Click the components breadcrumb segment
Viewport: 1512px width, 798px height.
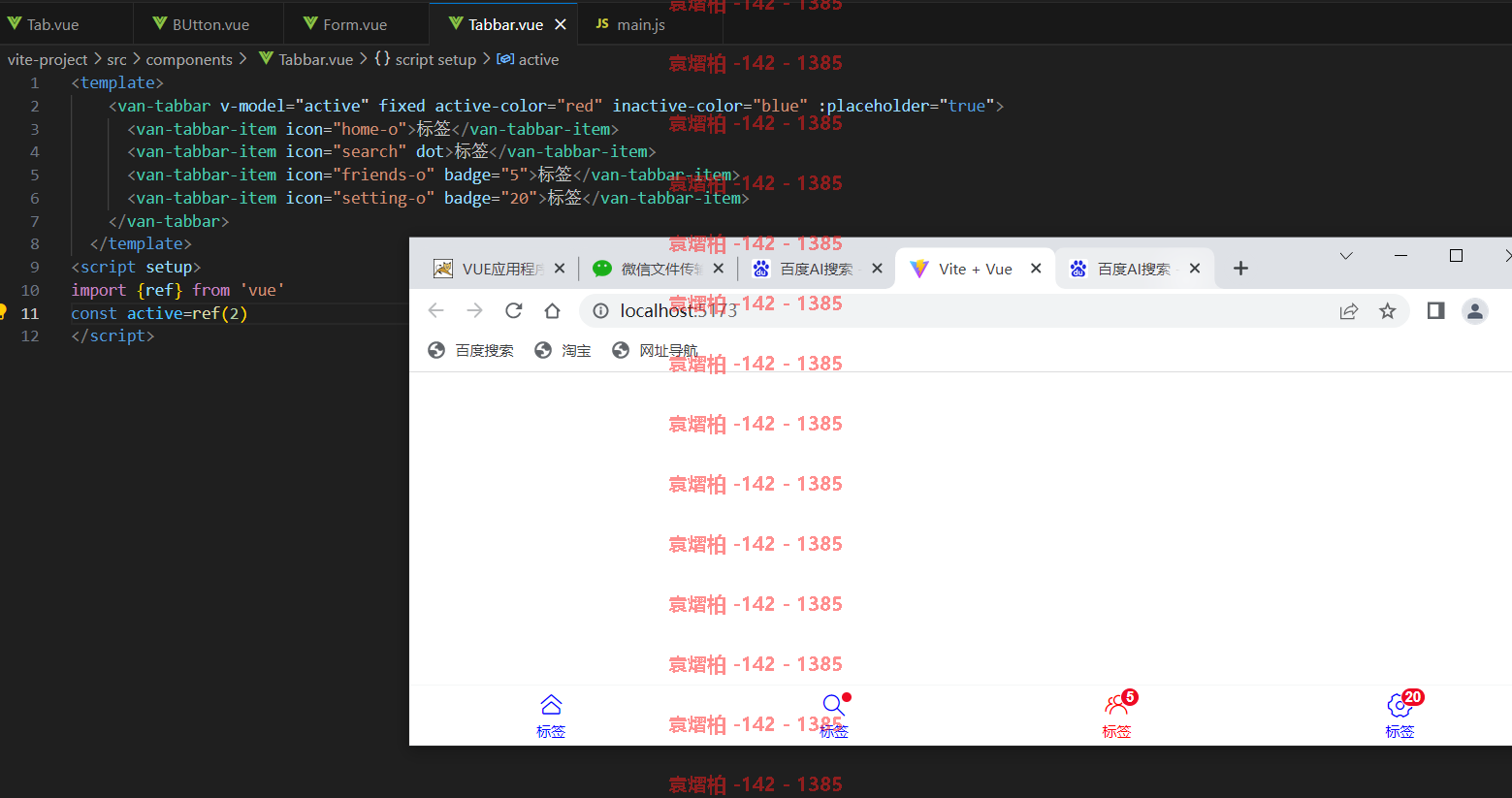click(x=189, y=59)
